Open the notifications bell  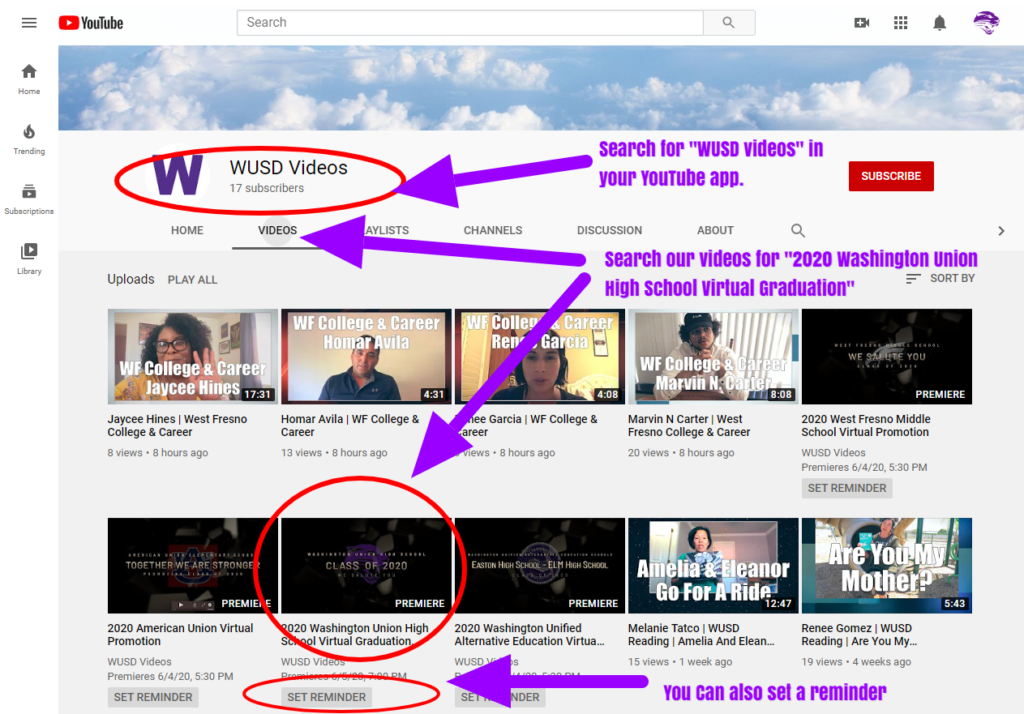coord(939,23)
